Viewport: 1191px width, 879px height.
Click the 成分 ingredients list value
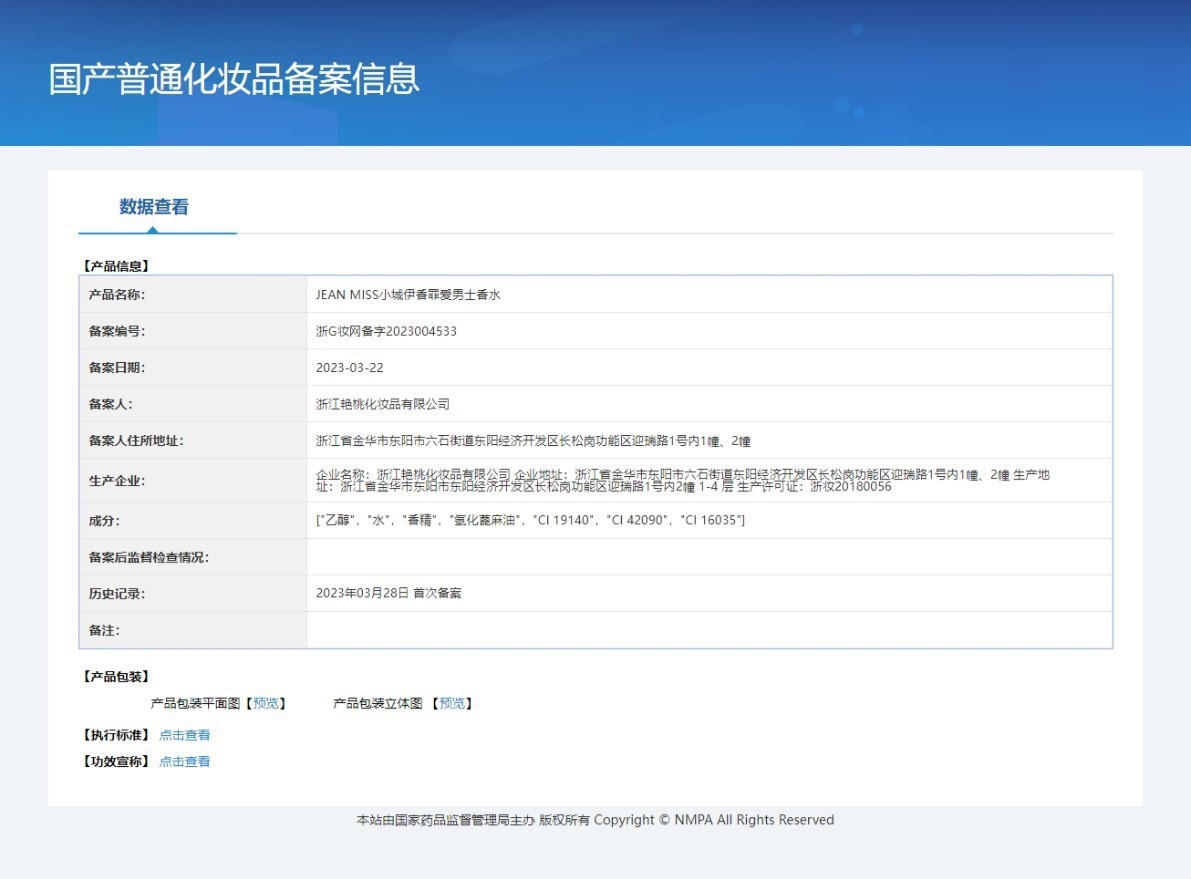530,520
